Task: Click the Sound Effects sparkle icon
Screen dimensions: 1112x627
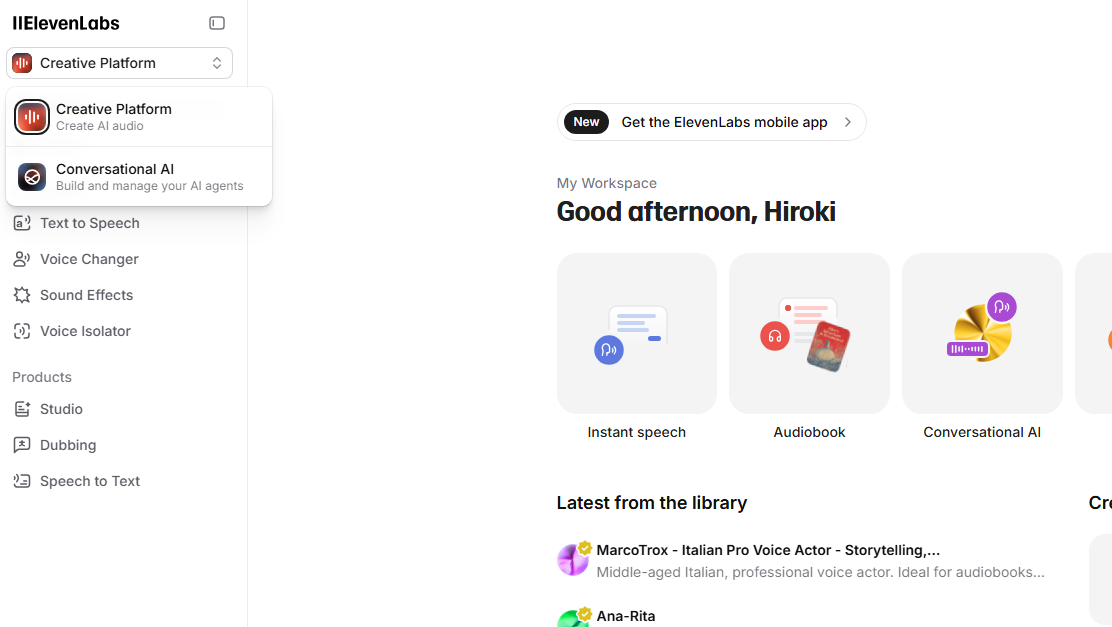Action: [x=22, y=295]
